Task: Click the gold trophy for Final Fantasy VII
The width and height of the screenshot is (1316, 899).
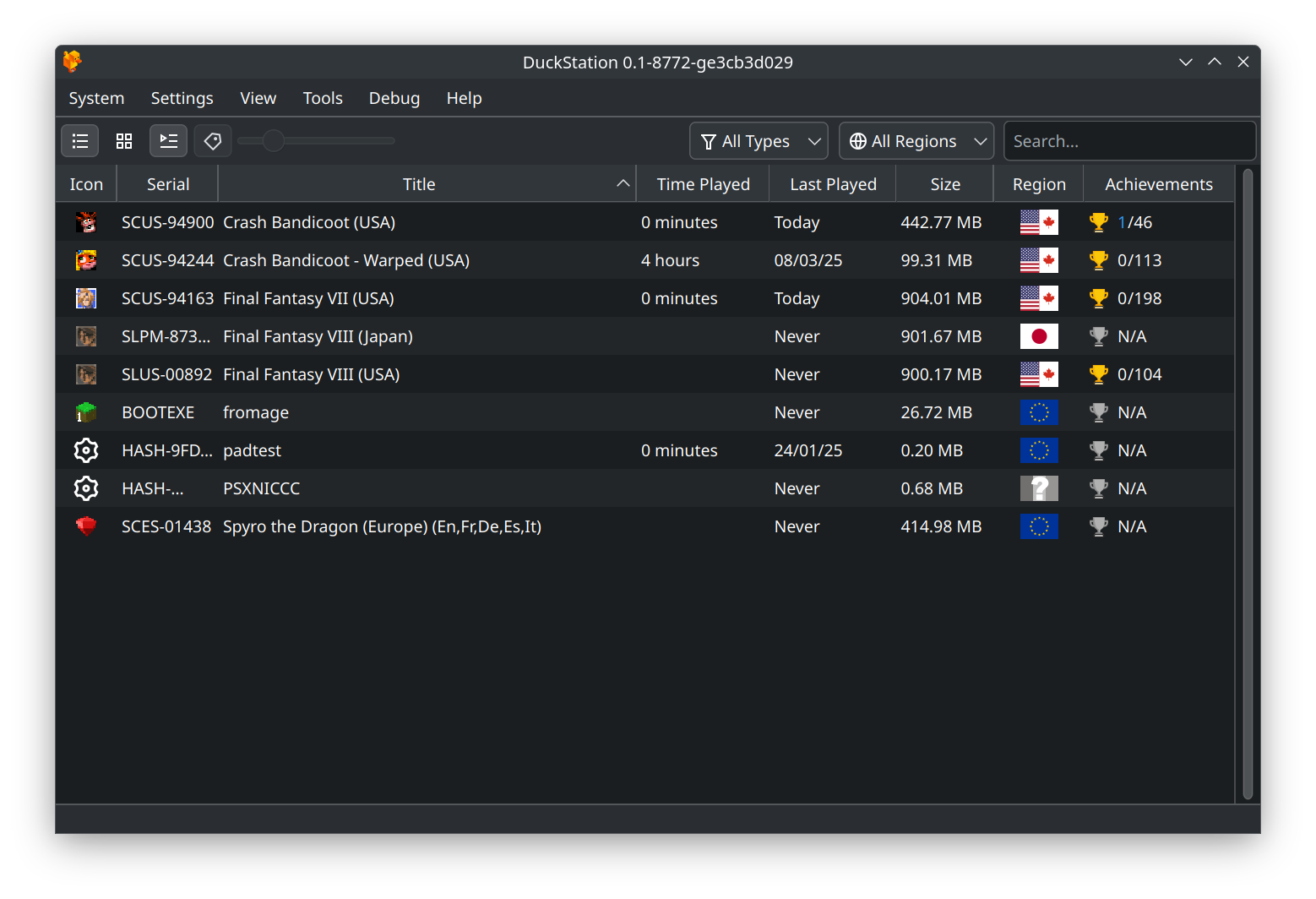Action: [x=1099, y=298]
